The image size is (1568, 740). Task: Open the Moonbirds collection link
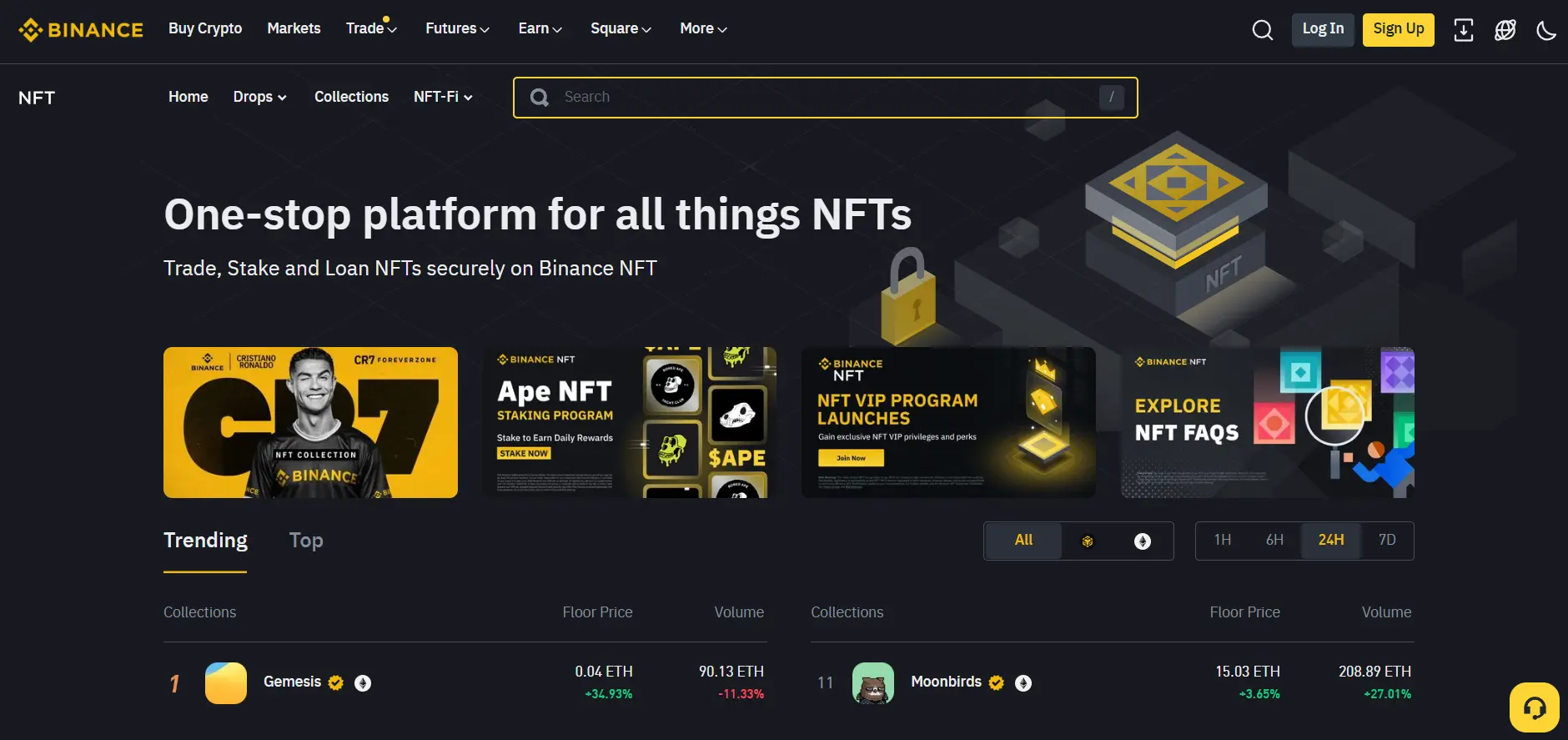click(946, 682)
